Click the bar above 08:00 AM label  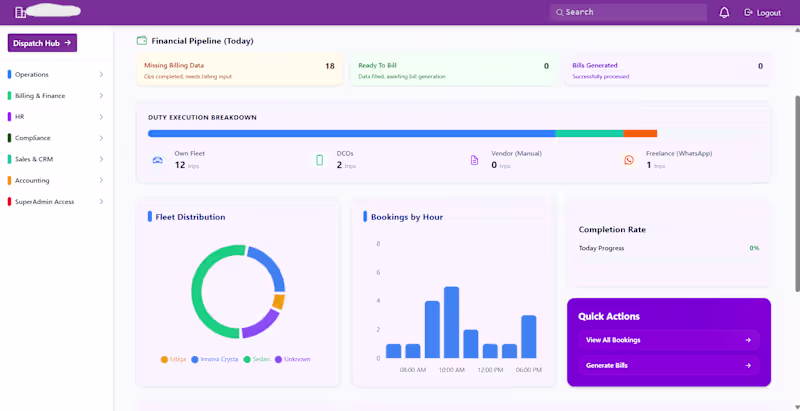coord(413,351)
